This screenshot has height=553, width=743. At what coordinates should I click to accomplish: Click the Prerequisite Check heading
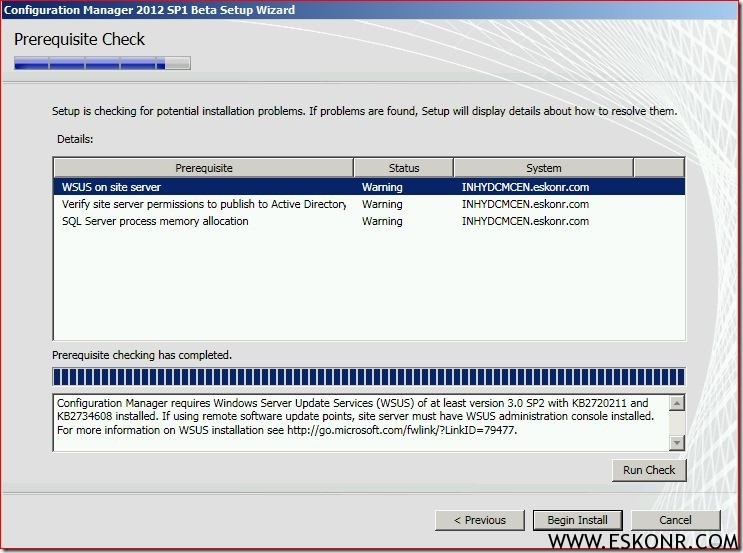point(79,39)
